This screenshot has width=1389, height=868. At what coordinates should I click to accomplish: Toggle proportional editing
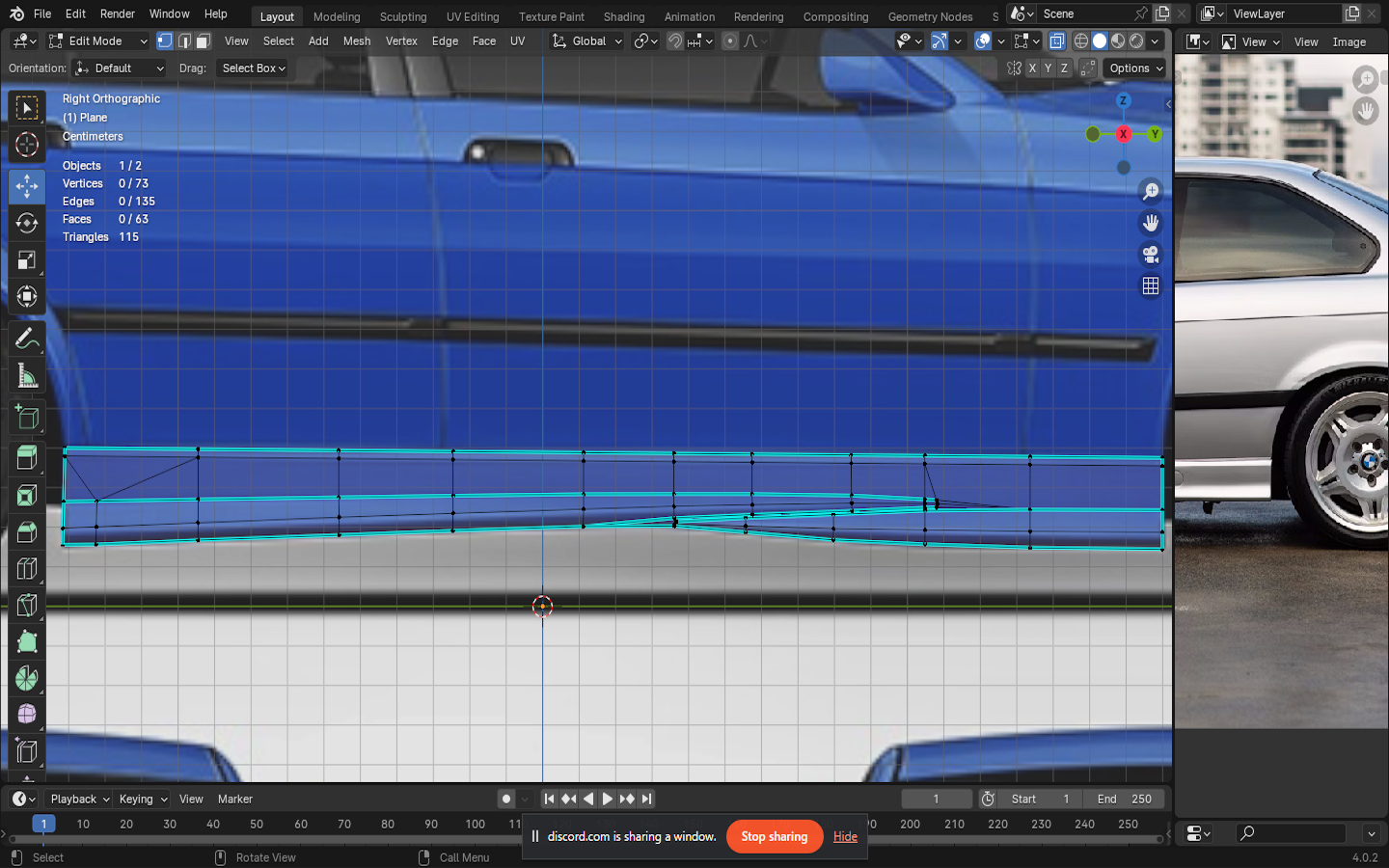[x=730, y=41]
